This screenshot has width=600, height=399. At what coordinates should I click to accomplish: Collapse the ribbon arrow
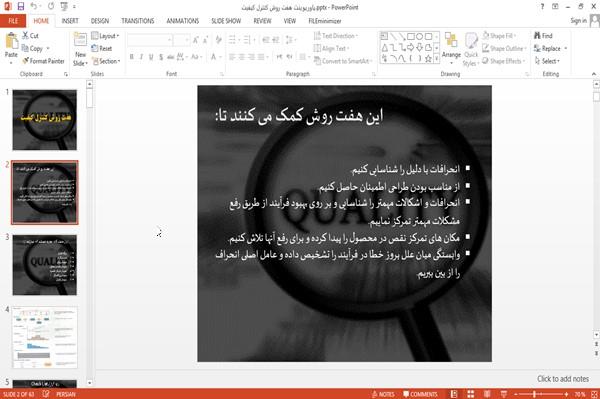coord(593,74)
